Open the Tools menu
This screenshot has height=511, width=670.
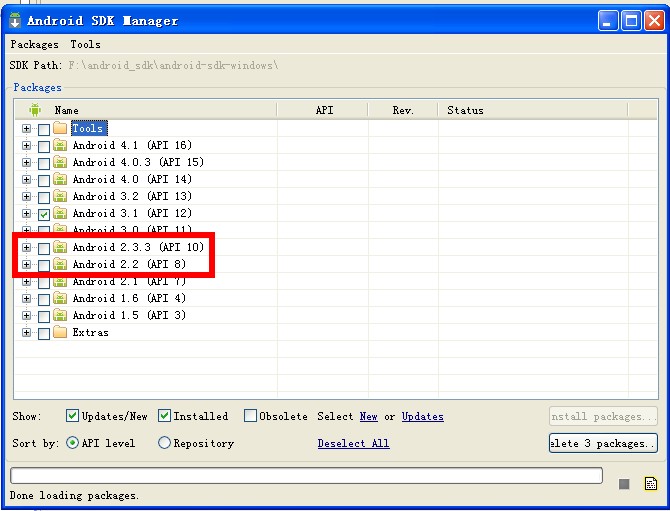tap(85, 44)
